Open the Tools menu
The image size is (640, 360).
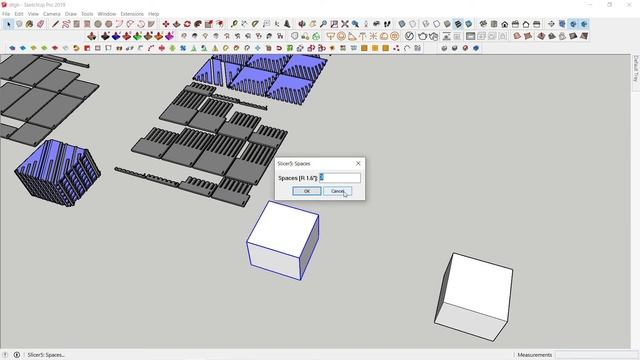coord(87,14)
